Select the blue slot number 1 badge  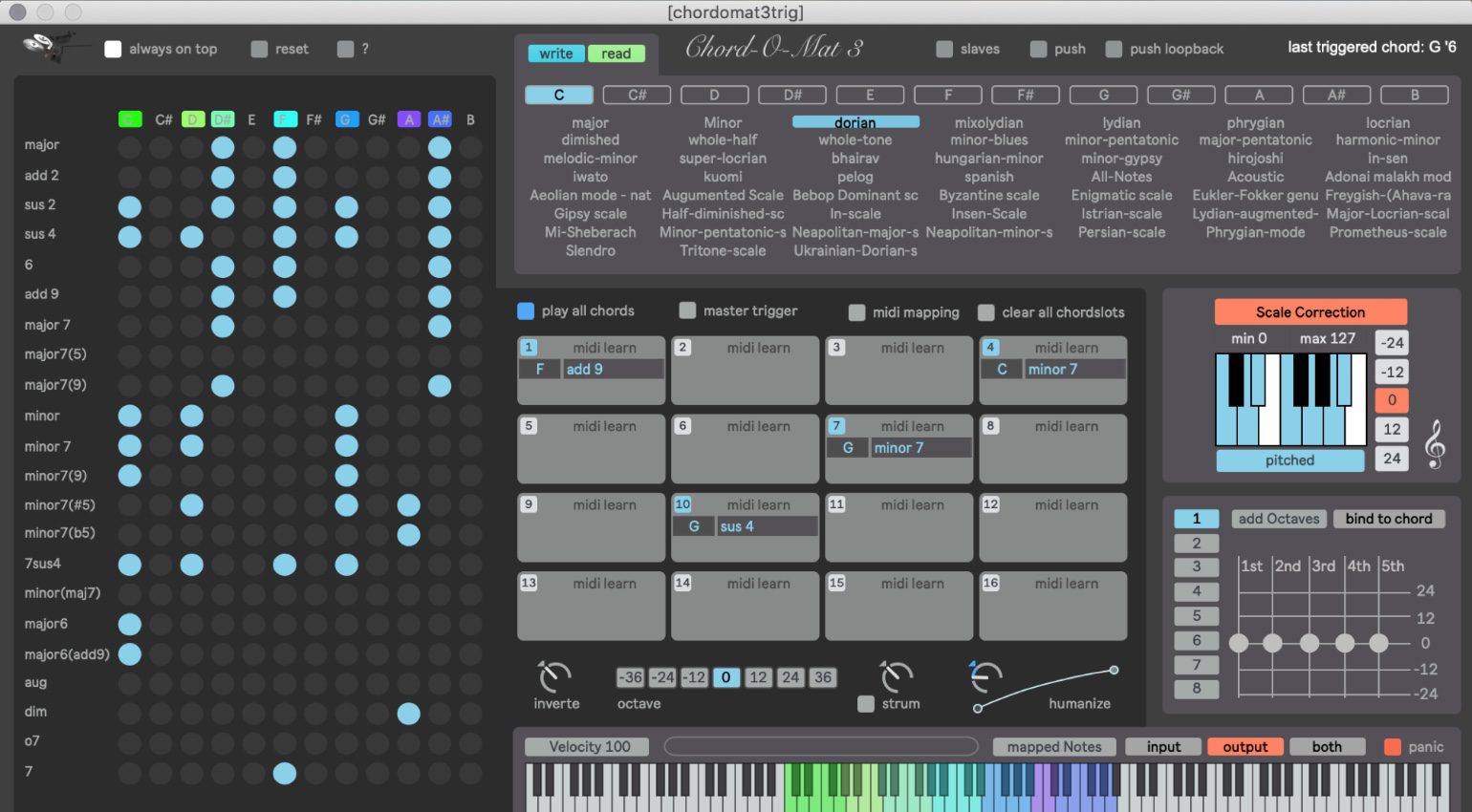pos(529,347)
